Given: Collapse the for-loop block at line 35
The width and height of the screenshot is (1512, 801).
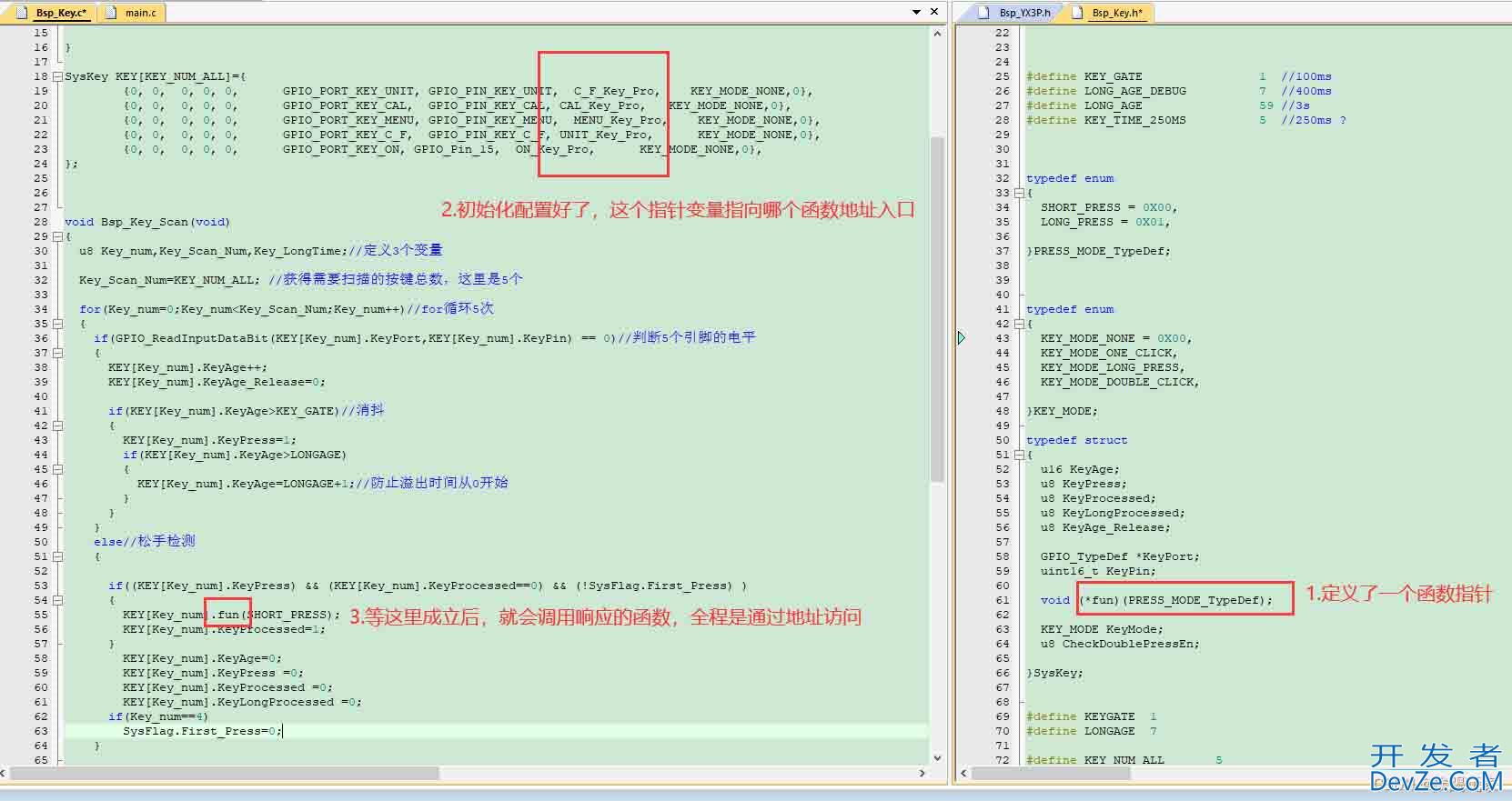Looking at the screenshot, I should tap(57, 324).
